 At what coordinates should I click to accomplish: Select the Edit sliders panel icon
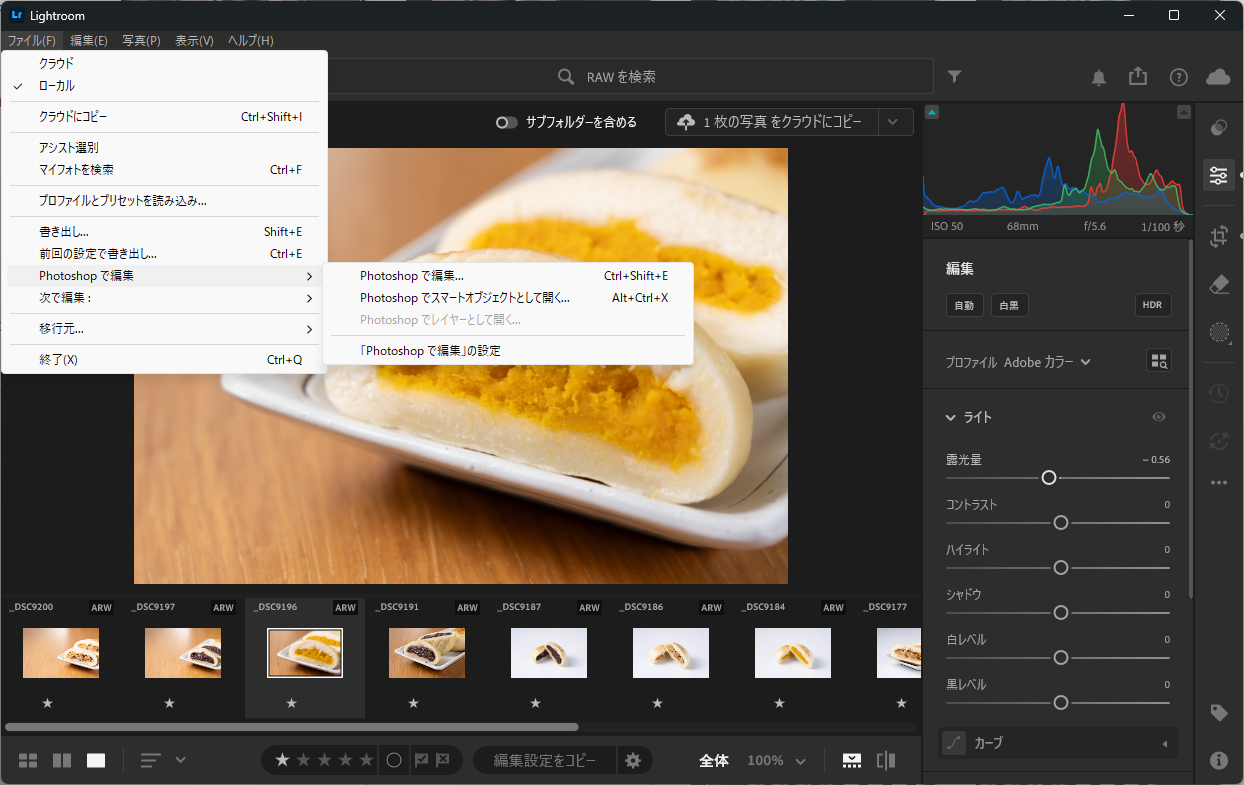(x=1218, y=175)
